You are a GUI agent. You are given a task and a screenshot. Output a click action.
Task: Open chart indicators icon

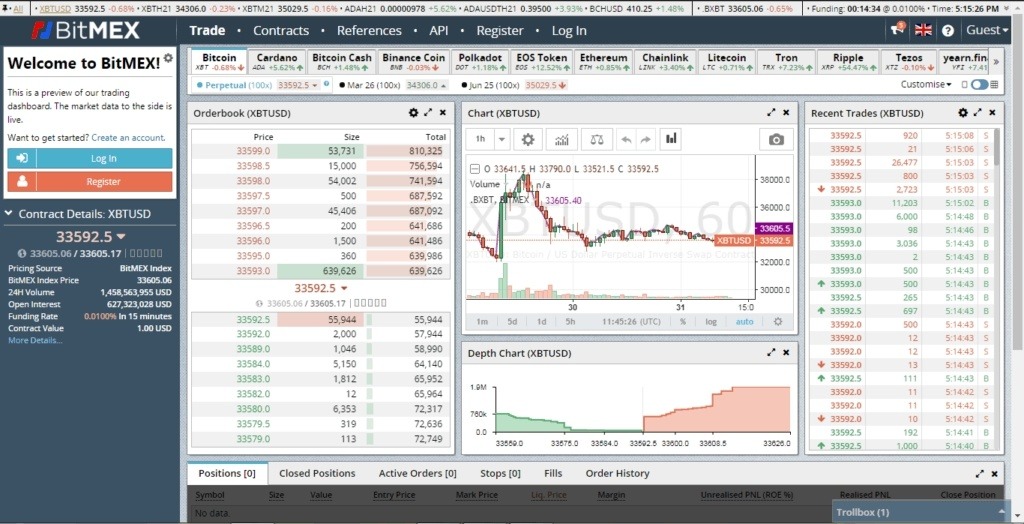[x=562, y=139]
